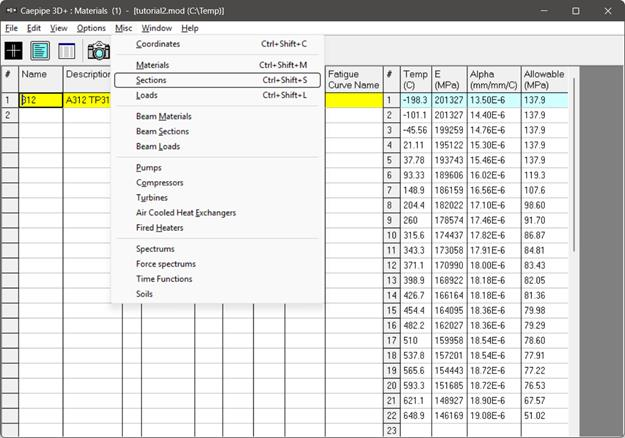
Task: Select allowable value 79.98
Action: [x=544, y=310]
